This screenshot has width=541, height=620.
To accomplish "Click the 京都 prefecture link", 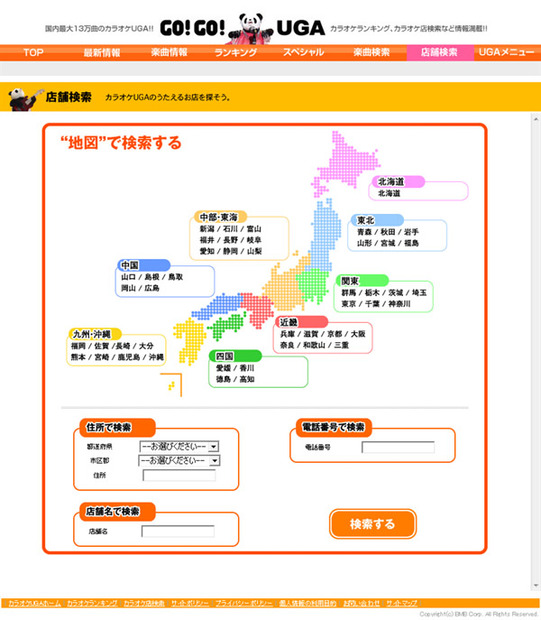I will pyautogui.click(x=335, y=334).
